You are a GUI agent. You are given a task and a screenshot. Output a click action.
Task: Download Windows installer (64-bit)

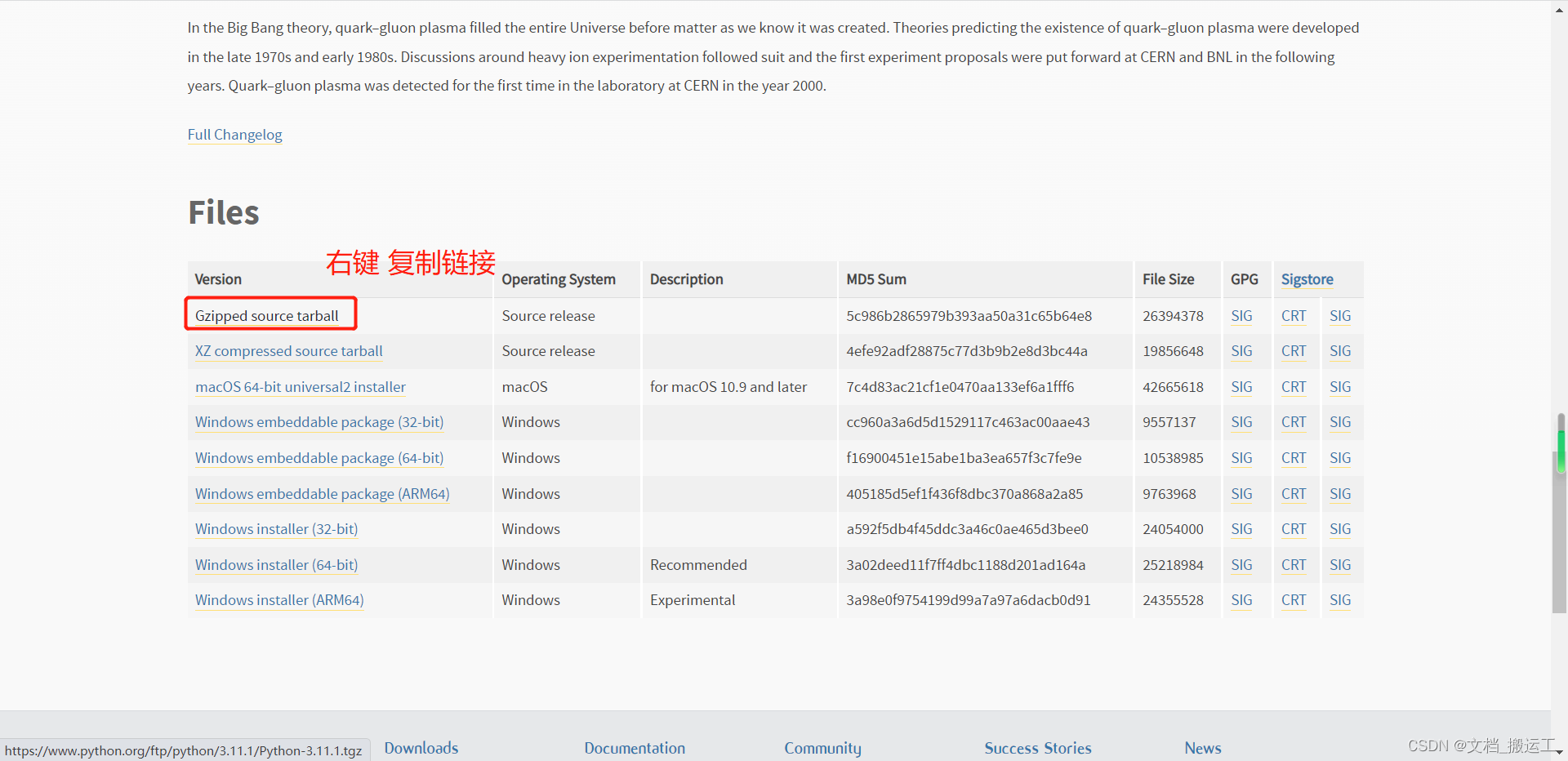[x=276, y=565]
